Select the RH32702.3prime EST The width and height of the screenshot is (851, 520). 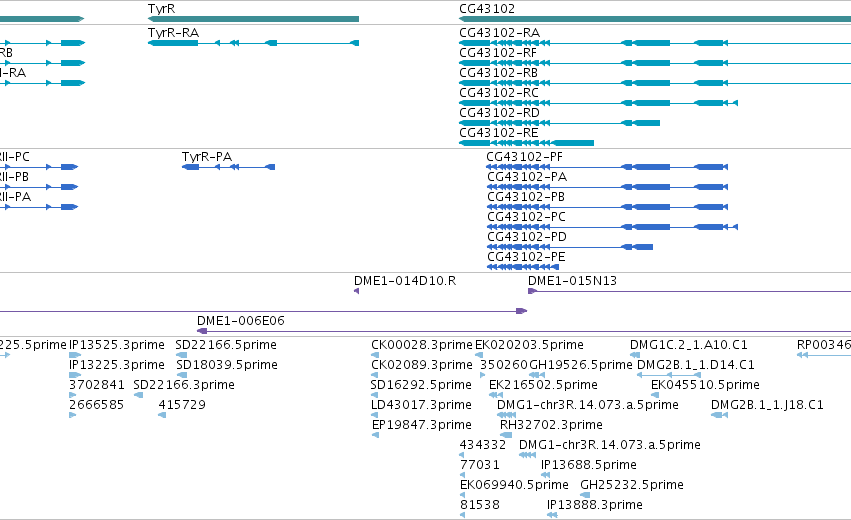coord(551,425)
